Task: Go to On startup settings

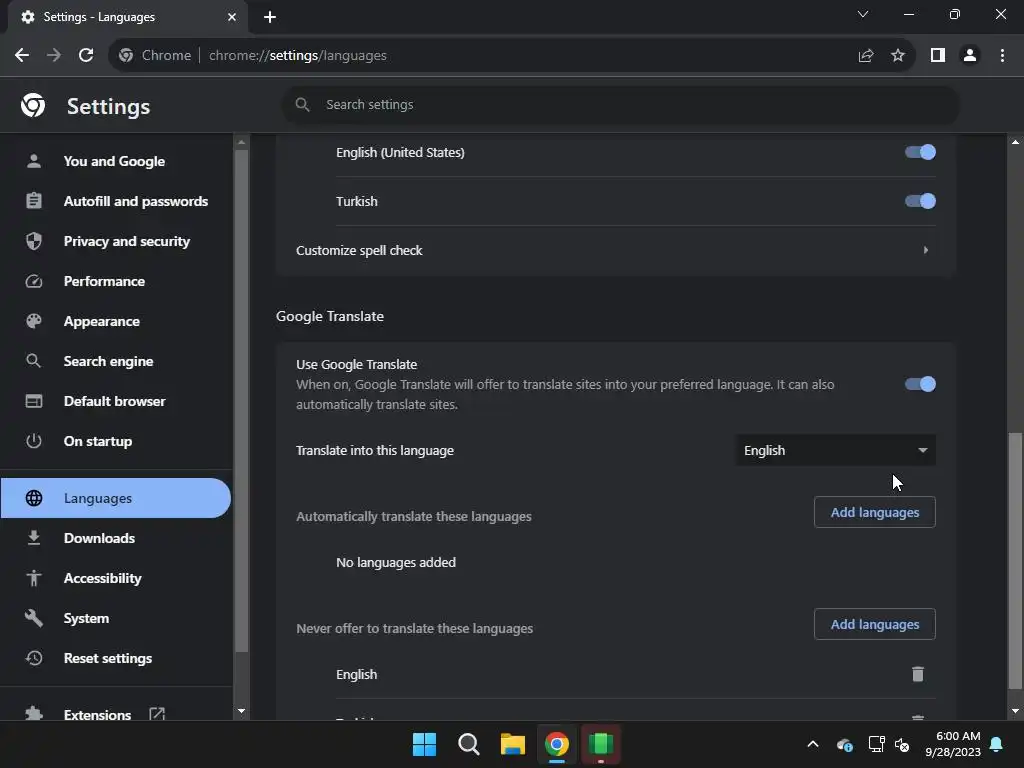Action: tap(116, 441)
